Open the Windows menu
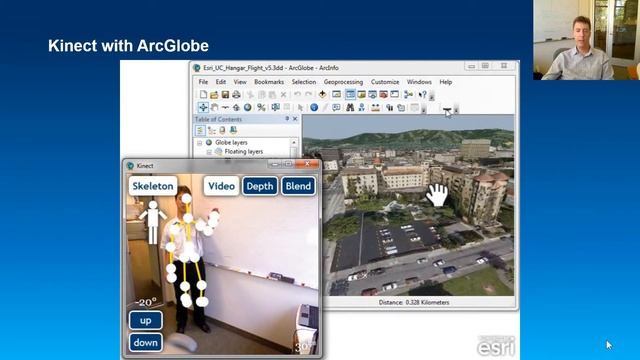This screenshot has width=640, height=360. [419, 82]
